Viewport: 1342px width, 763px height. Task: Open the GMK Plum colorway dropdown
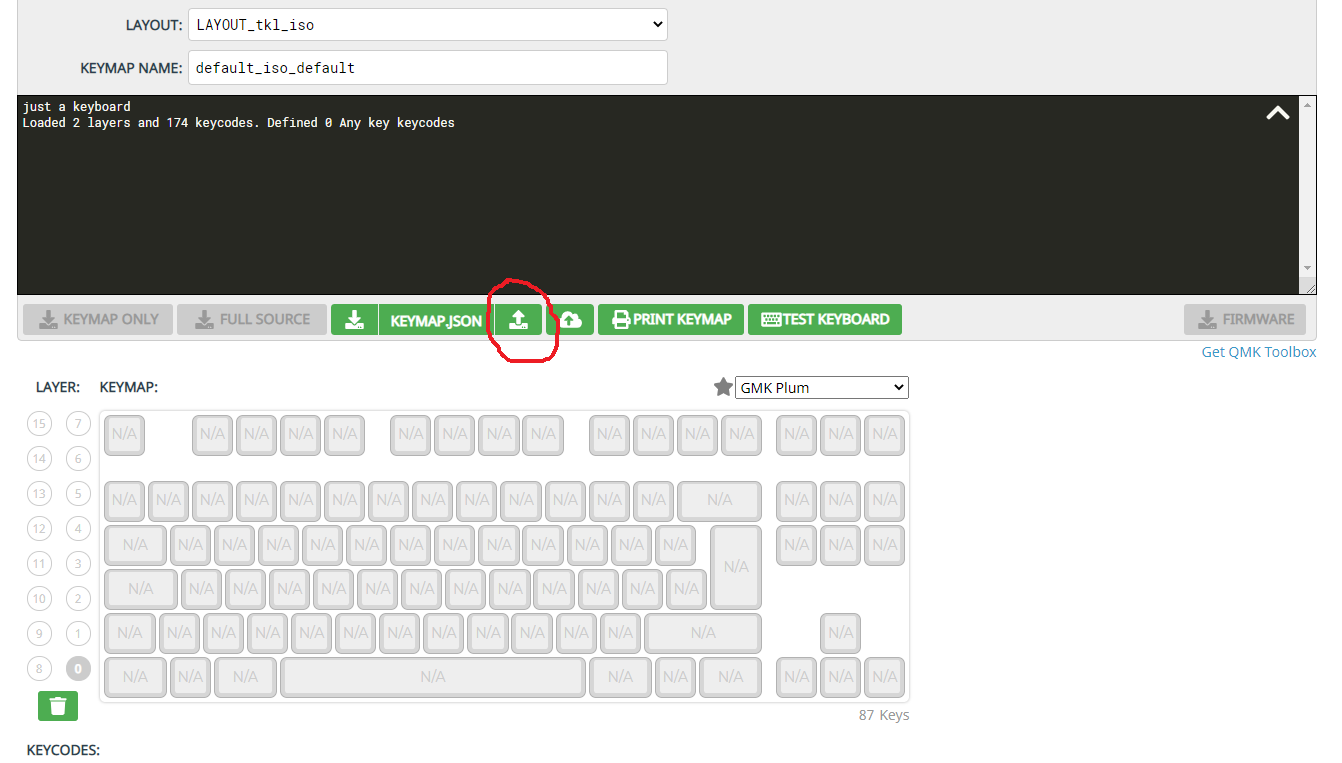[821, 387]
